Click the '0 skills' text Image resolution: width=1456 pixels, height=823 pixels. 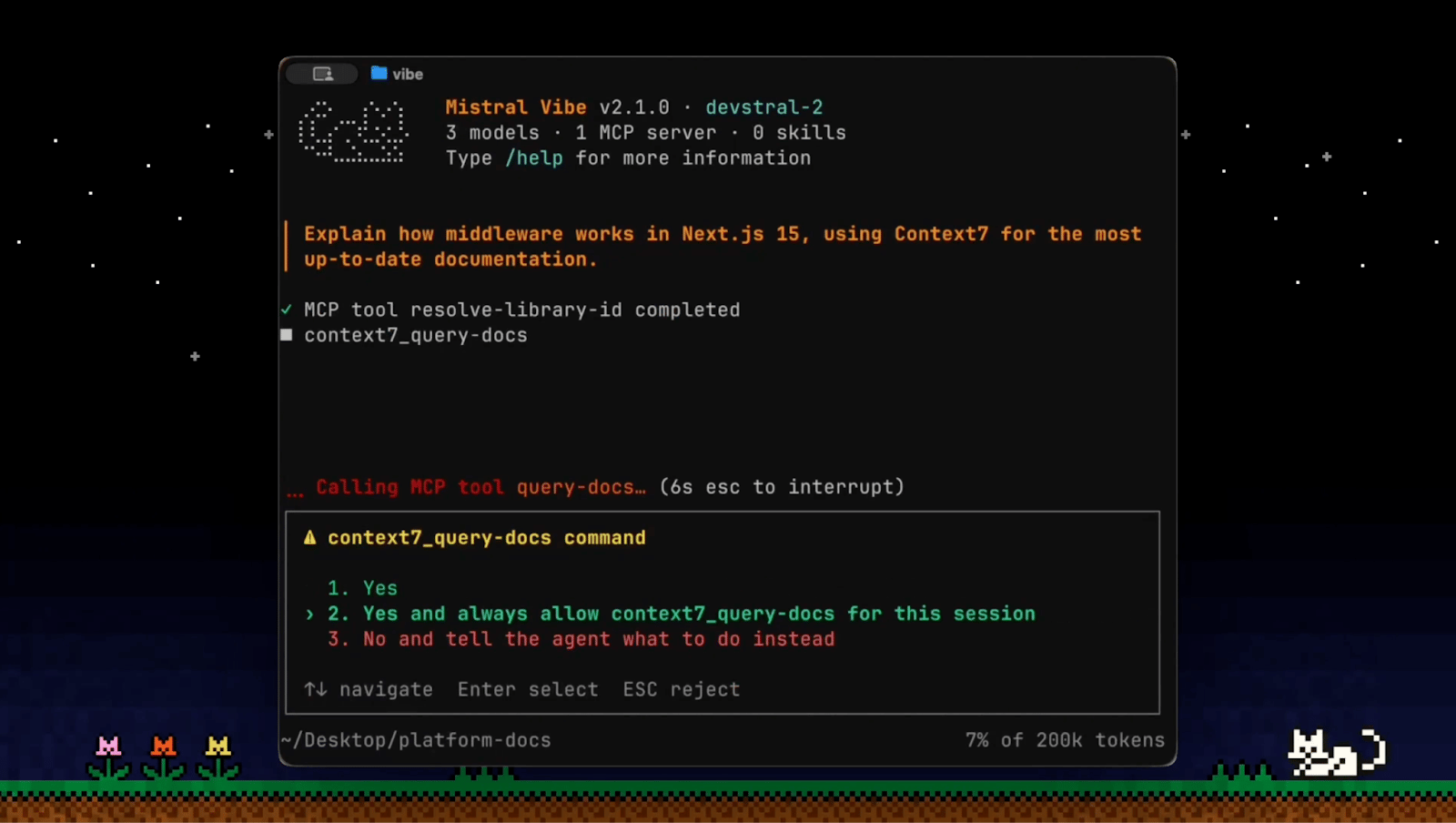799,132
